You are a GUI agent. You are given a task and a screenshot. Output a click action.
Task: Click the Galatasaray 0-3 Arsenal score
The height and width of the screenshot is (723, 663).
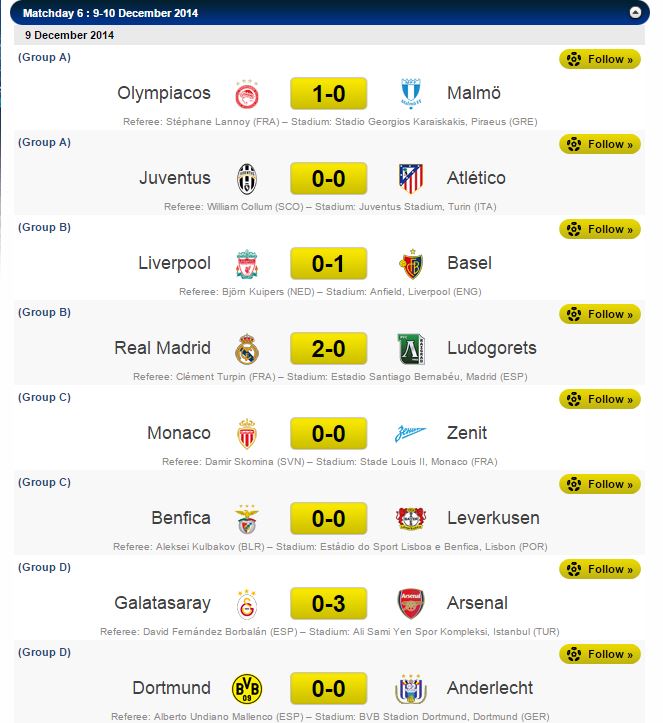click(329, 604)
